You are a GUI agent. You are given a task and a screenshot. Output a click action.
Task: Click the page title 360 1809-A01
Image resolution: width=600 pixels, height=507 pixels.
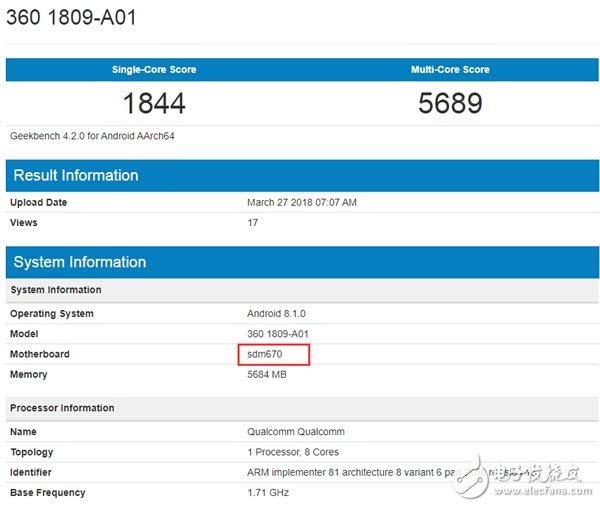point(71,18)
